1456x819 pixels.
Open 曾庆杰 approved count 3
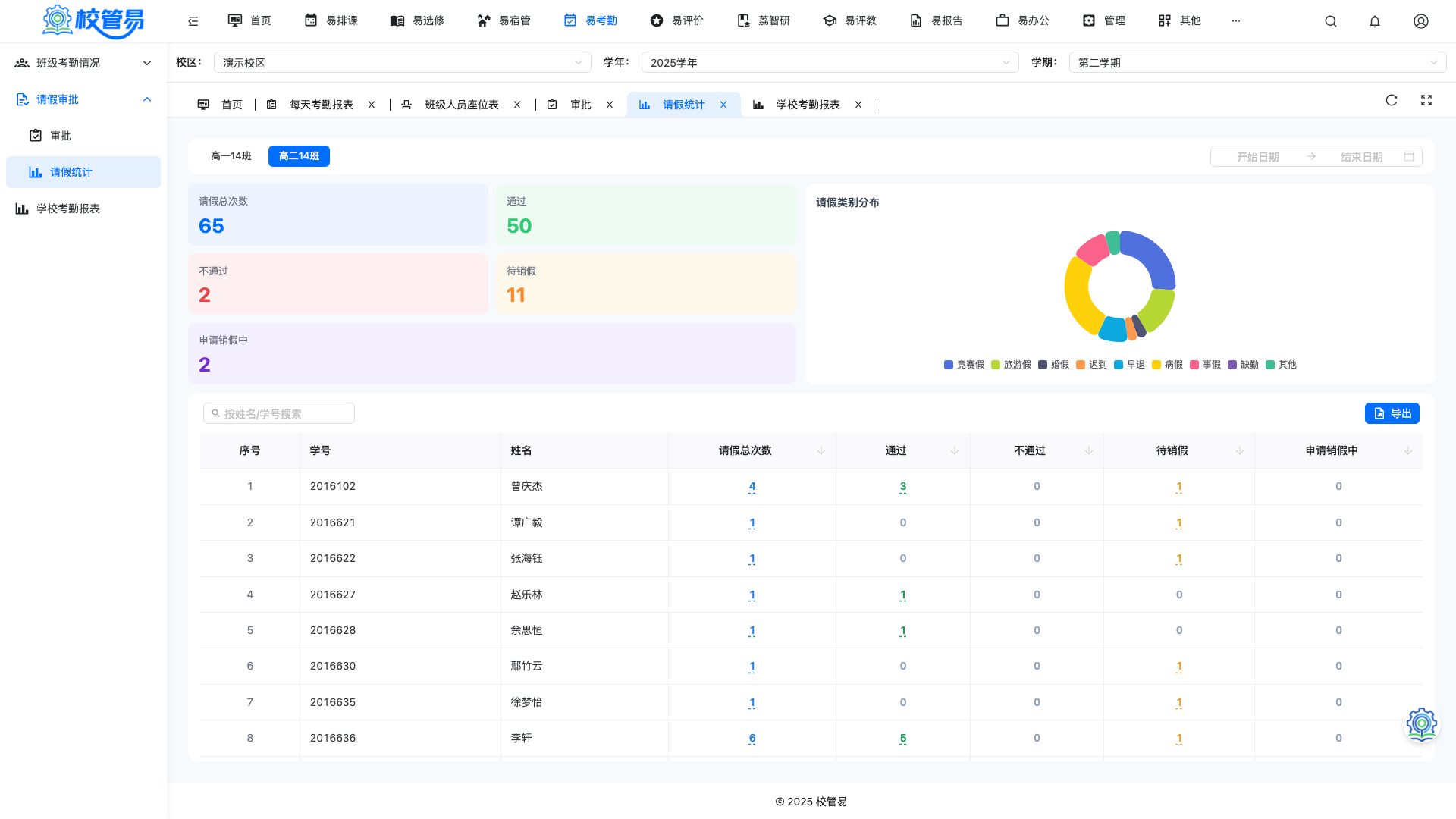(902, 487)
